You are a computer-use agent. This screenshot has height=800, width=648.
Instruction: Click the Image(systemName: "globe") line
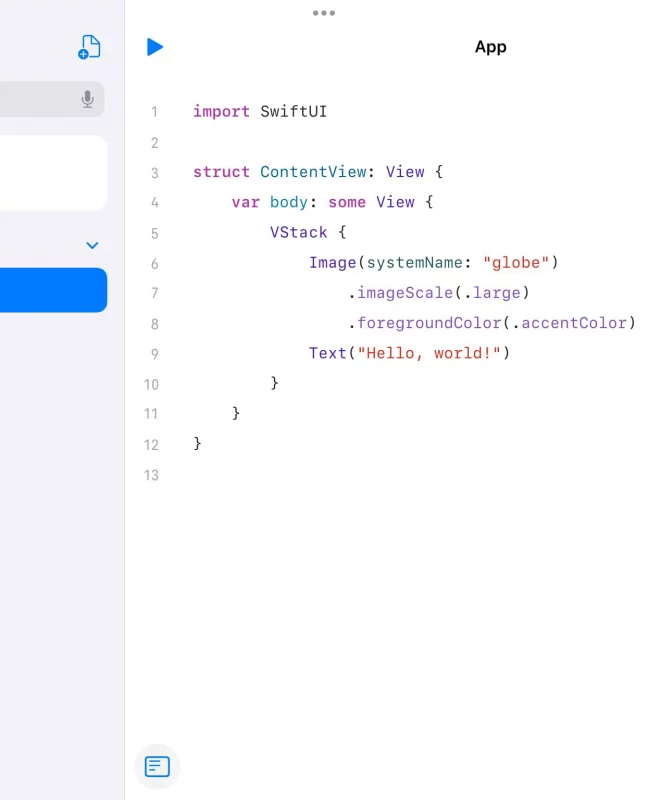click(434, 262)
